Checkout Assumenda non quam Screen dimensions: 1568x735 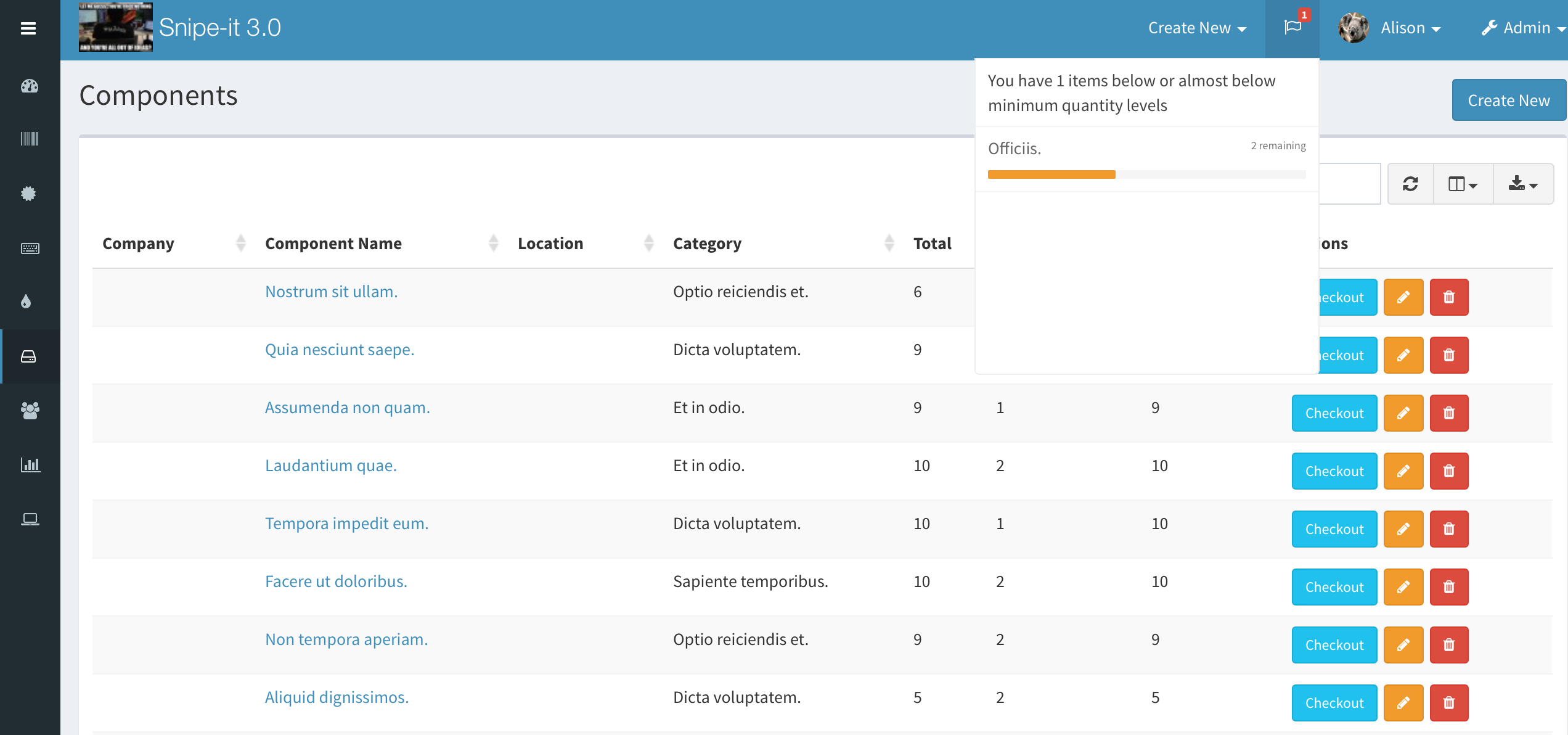click(x=1334, y=413)
